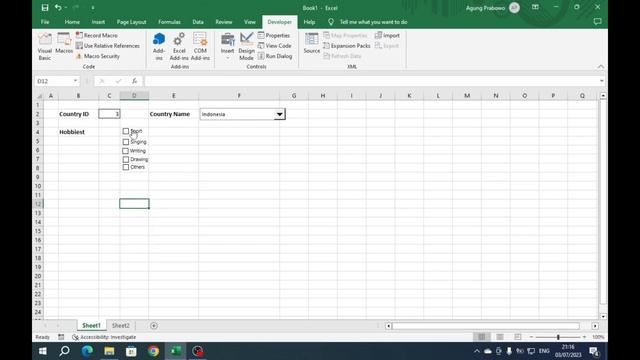Click the zoom out minus button
Viewport: 640px width, 360px height.
pos(531,337)
